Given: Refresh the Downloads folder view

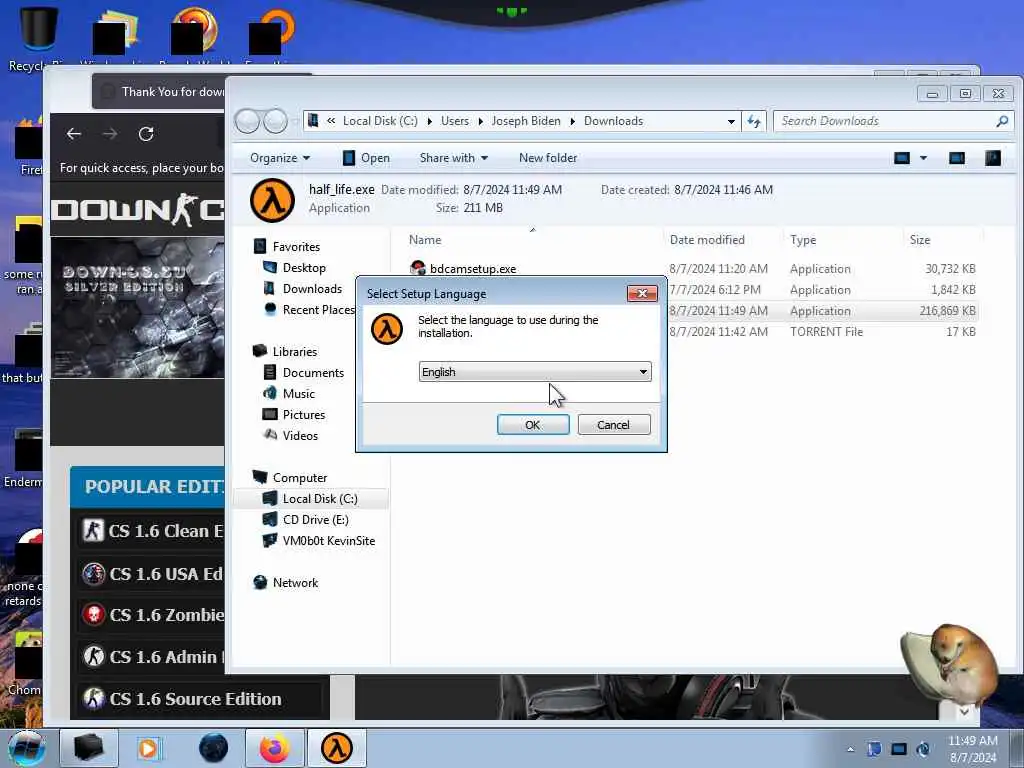Looking at the screenshot, I should click(754, 121).
